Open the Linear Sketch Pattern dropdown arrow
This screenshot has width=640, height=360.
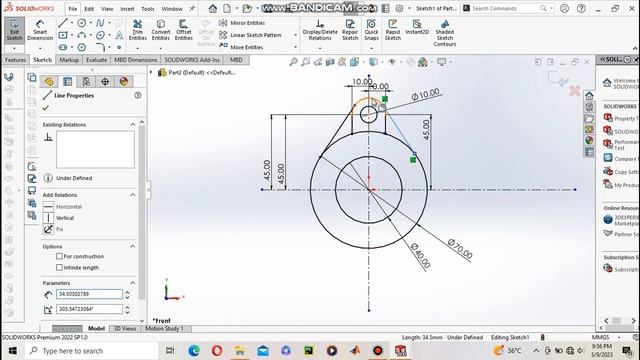[296, 35]
